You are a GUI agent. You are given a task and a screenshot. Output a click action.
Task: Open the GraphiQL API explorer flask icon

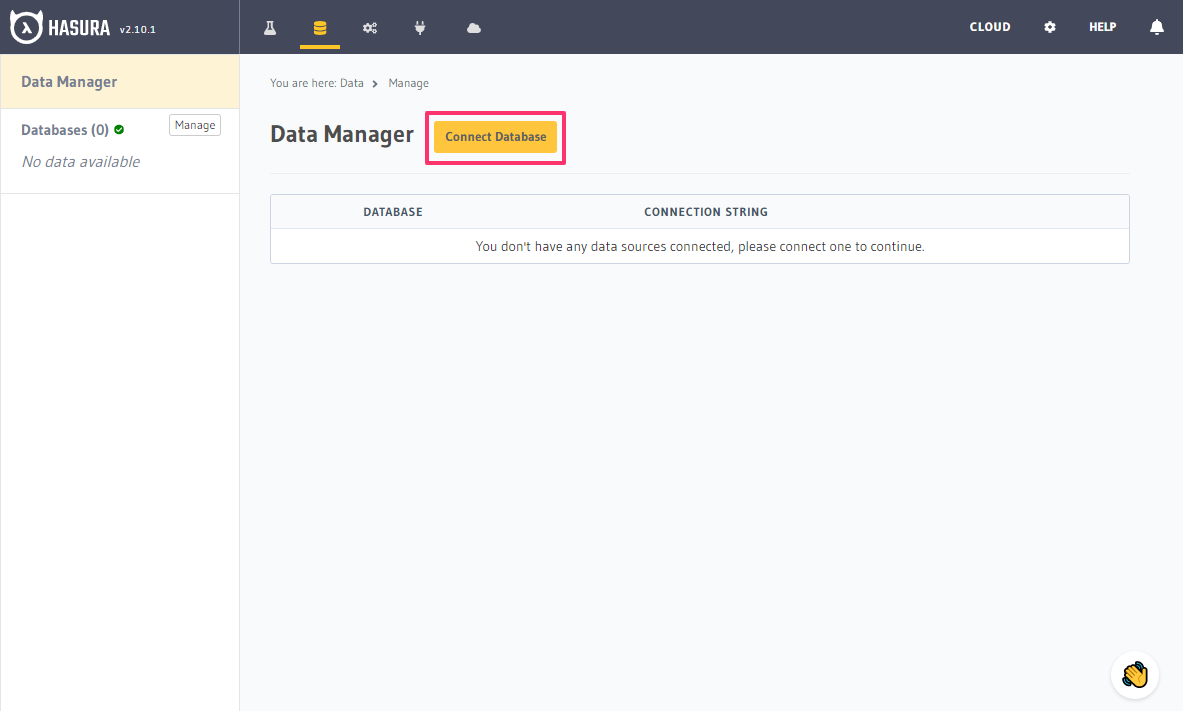tap(269, 27)
